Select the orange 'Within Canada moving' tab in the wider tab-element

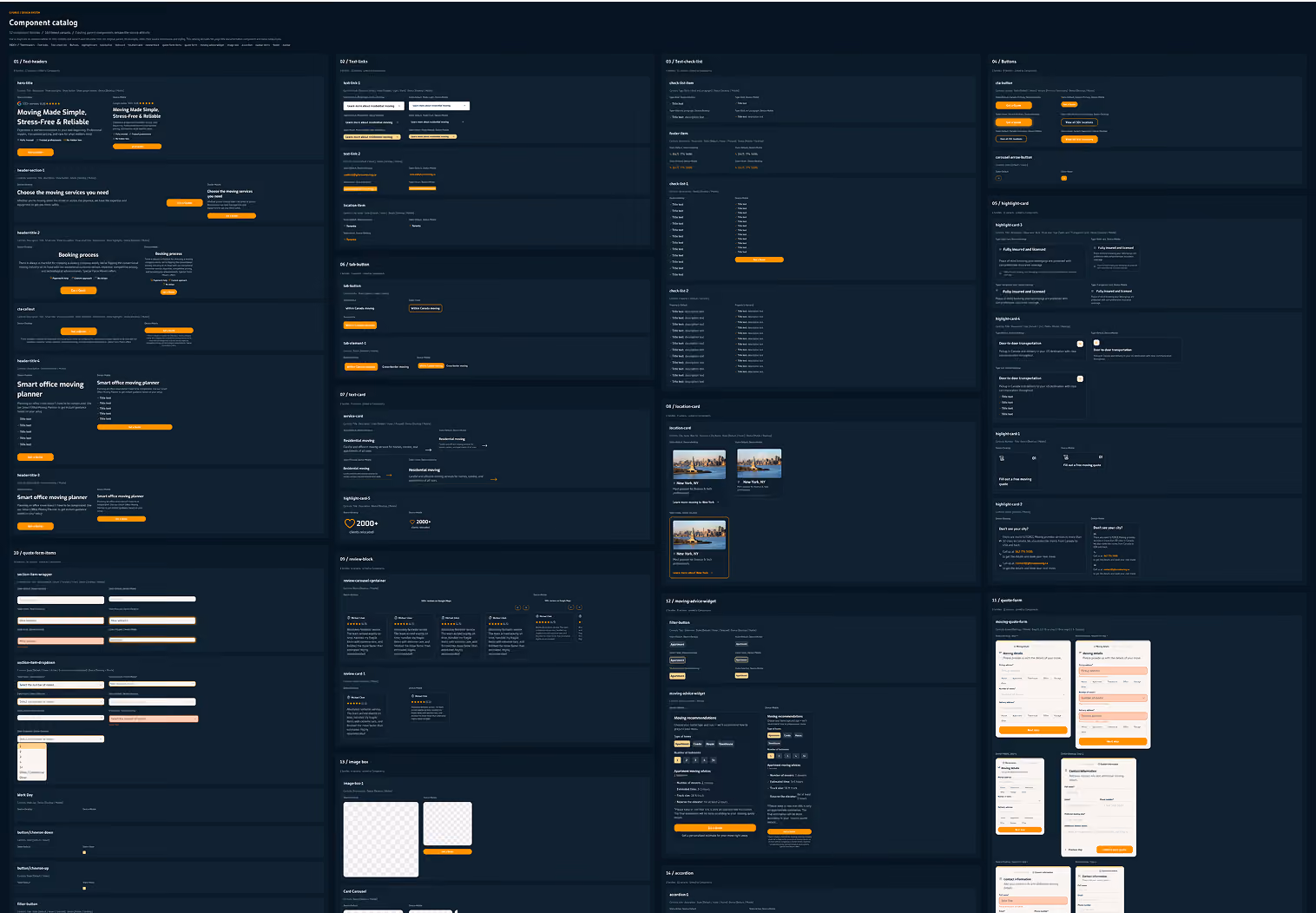pos(361,367)
